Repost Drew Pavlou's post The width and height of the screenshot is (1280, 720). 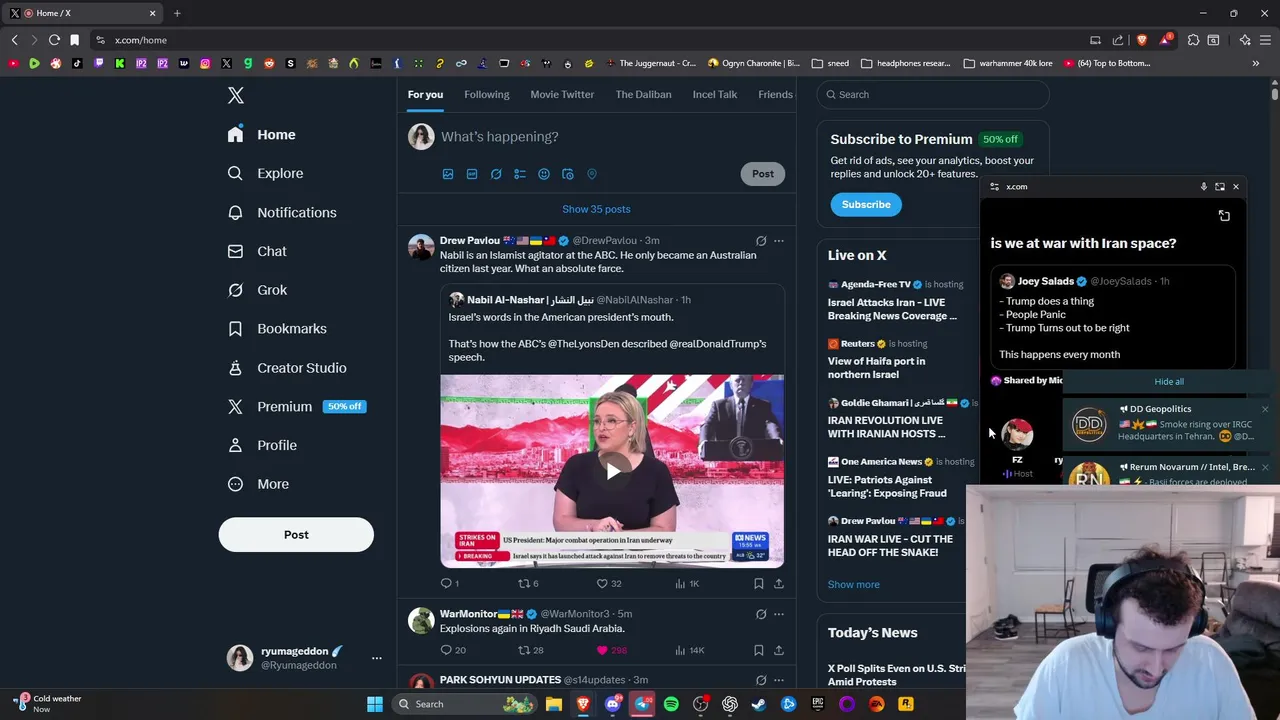(528, 583)
